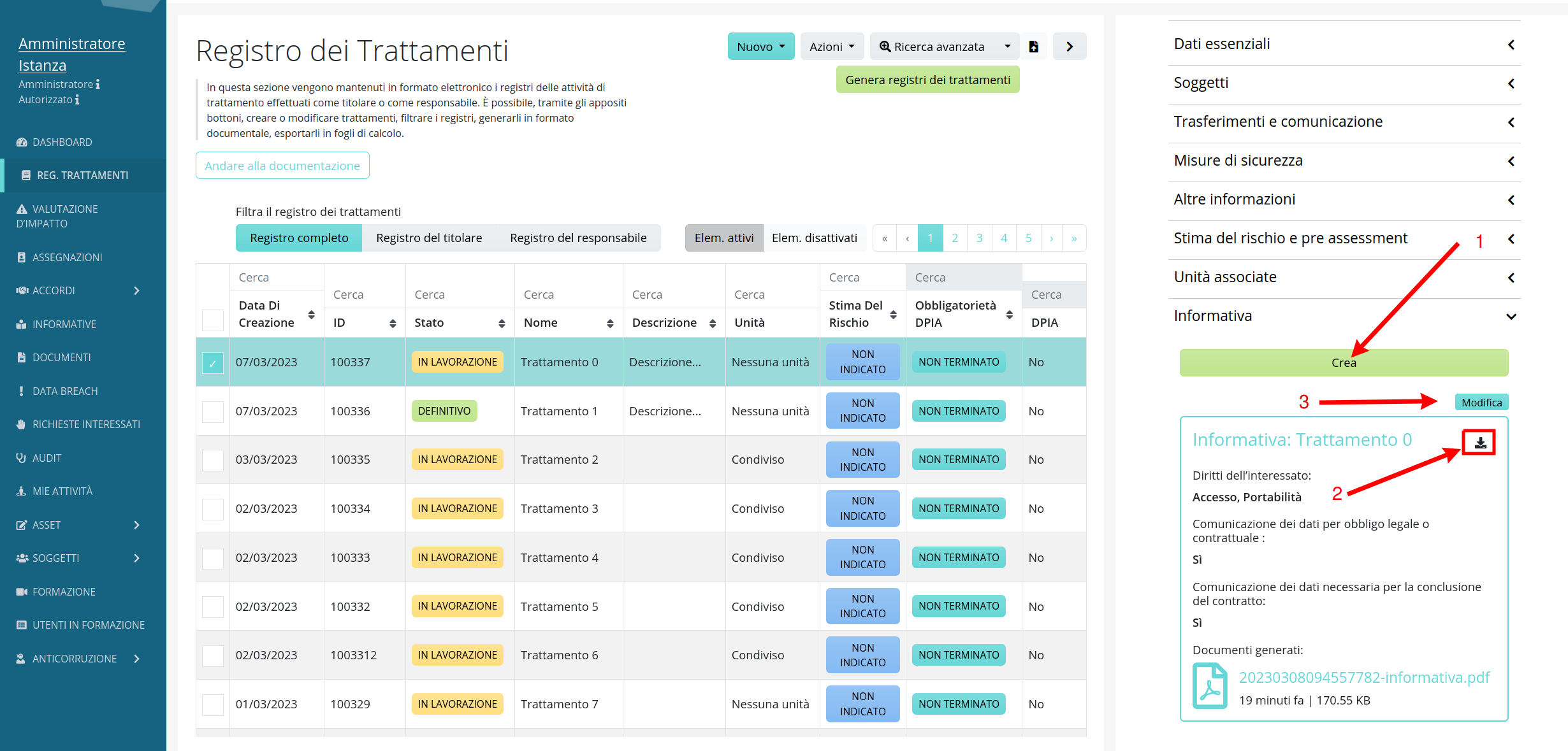Open Valutazione d'impatto warning icon
This screenshot has height=751, width=1568.
[x=22, y=209]
